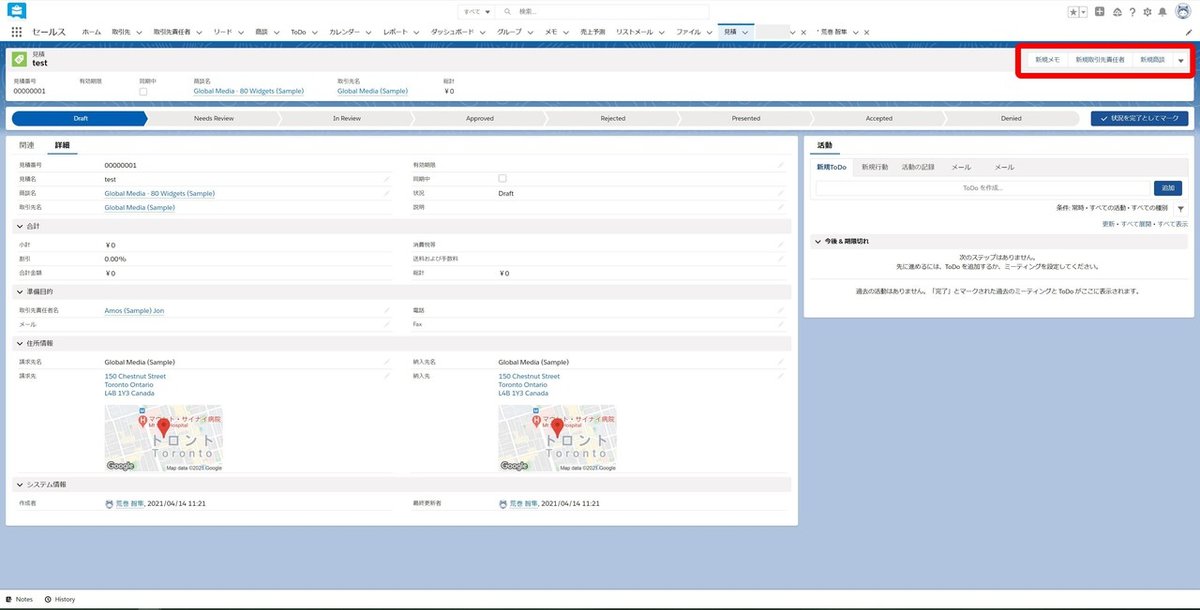Open Notes in the utility bar
1200x610 pixels.
point(19,599)
